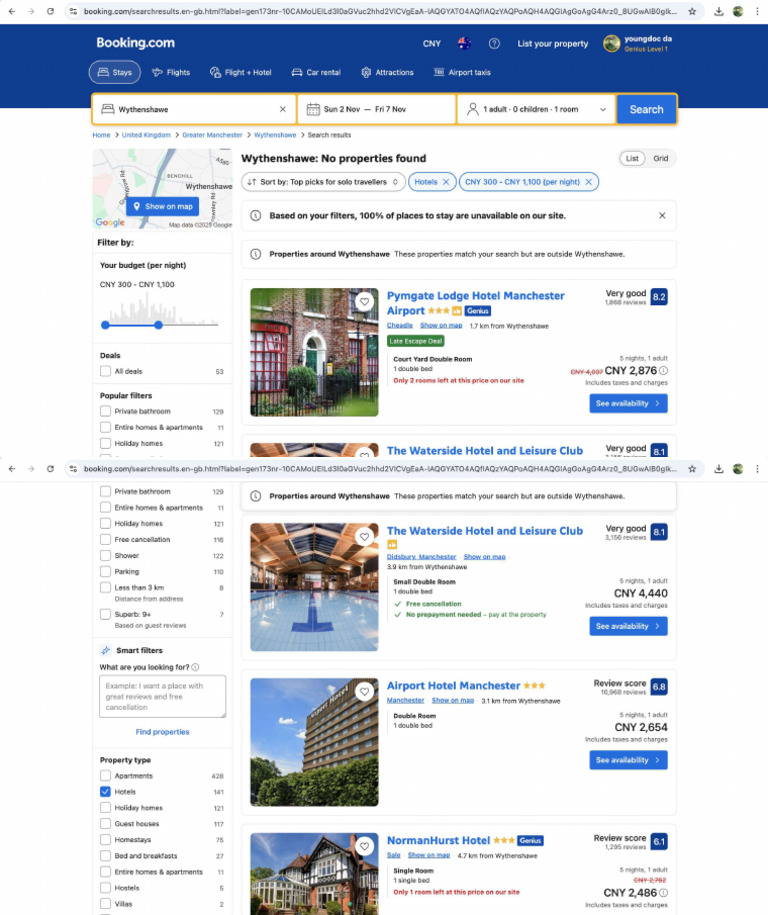The width and height of the screenshot is (768, 915).
Task: Click budget slider minimum handle
Action: point(105,325)
